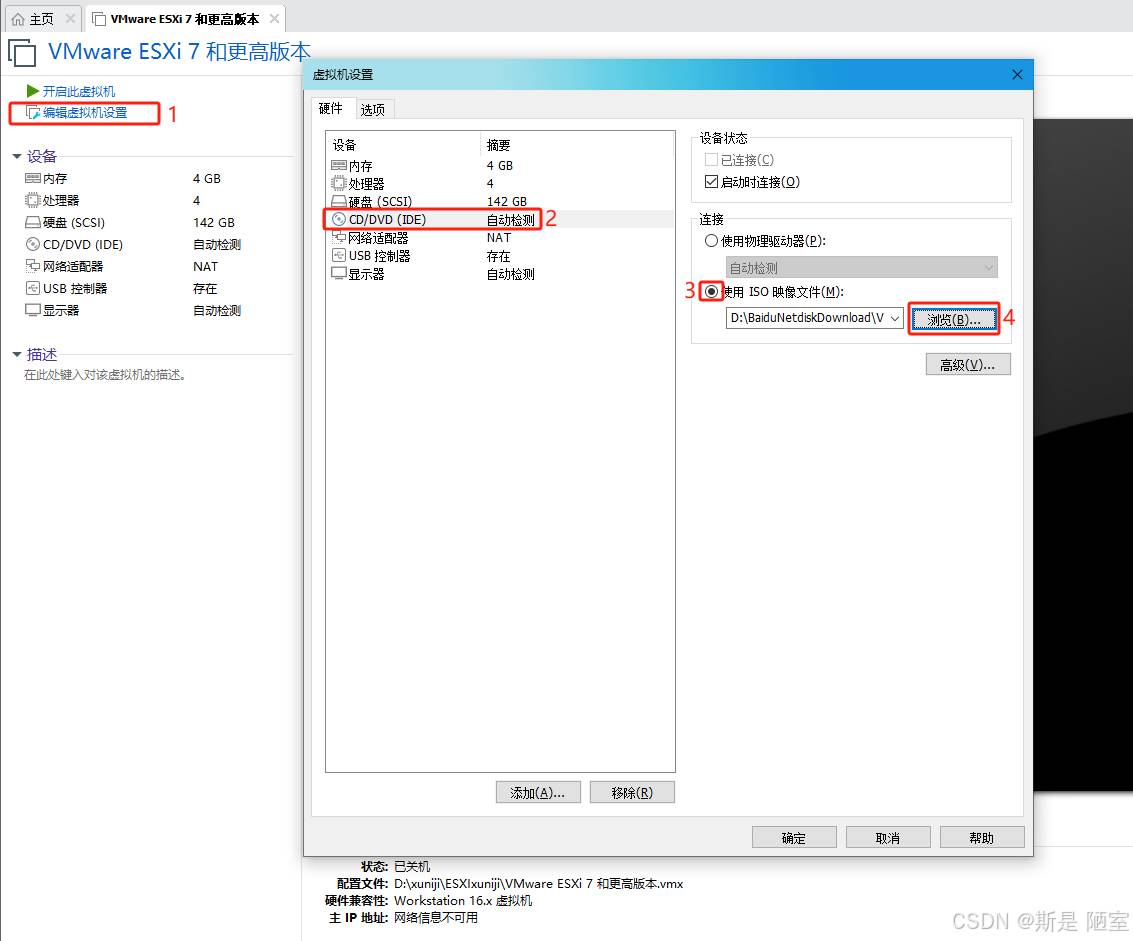Switch to the 选项 tab

(x=373, y=109)
